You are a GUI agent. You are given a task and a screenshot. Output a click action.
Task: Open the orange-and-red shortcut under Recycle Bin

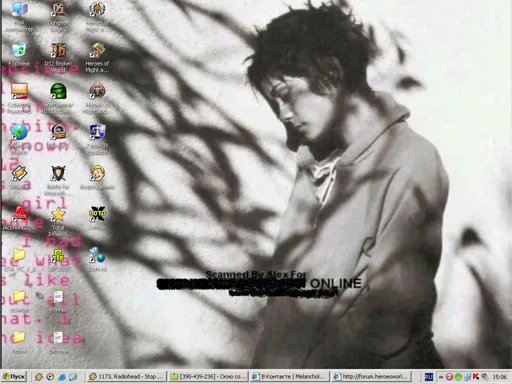(19, 91)
